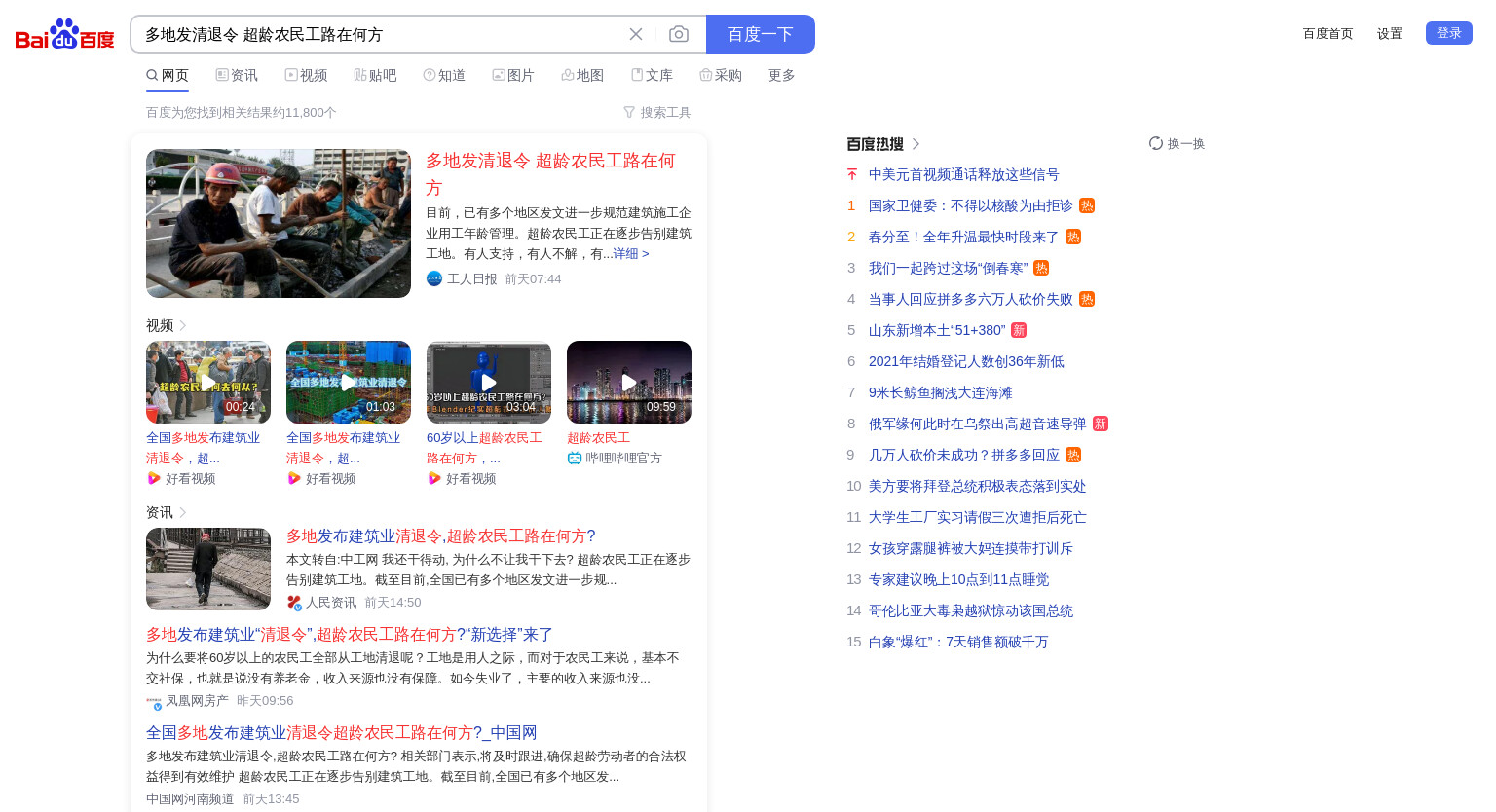Open hot topic 大学生工厂实习请假三次遭拒后死亡
This screenshot has height=812, width=1496.
(978, 517)
